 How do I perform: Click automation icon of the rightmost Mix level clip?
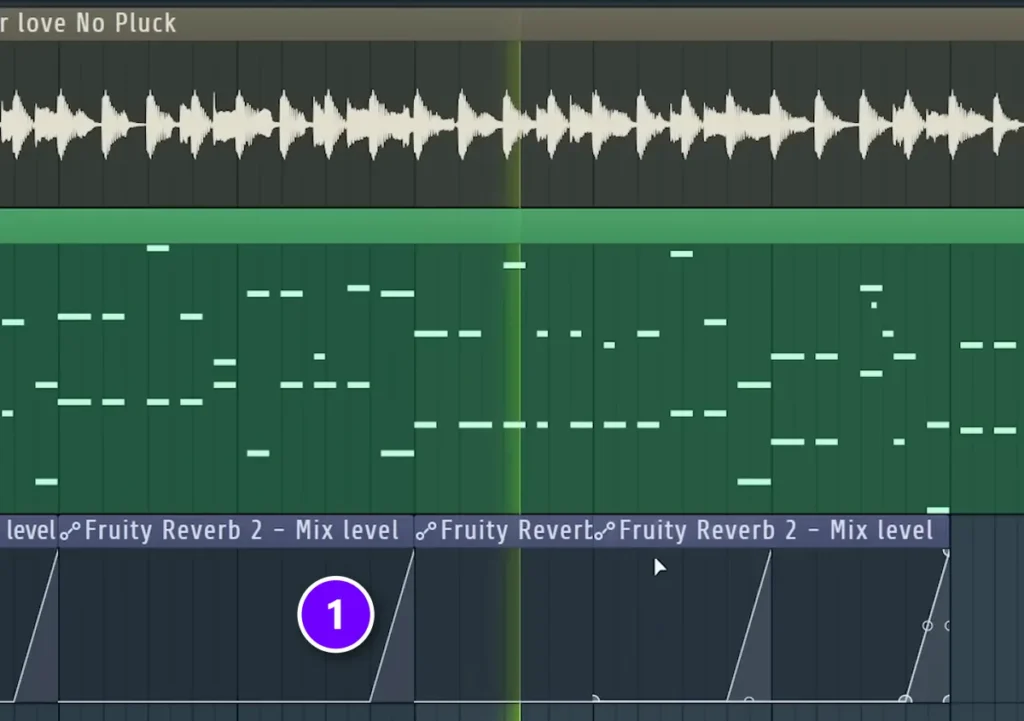605,532
